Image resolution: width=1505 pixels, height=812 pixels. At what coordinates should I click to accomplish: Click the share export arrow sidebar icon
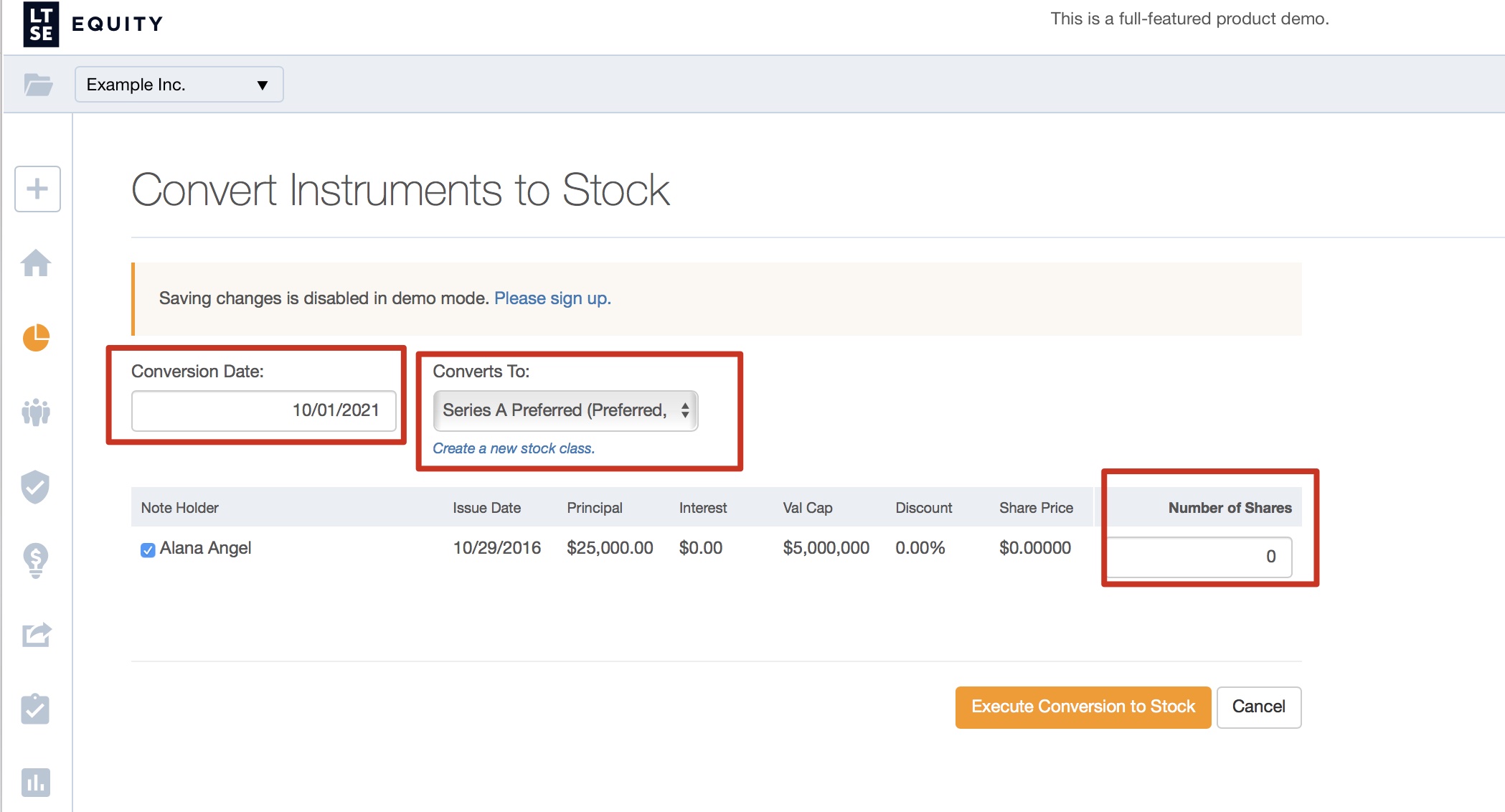point(36,635)
